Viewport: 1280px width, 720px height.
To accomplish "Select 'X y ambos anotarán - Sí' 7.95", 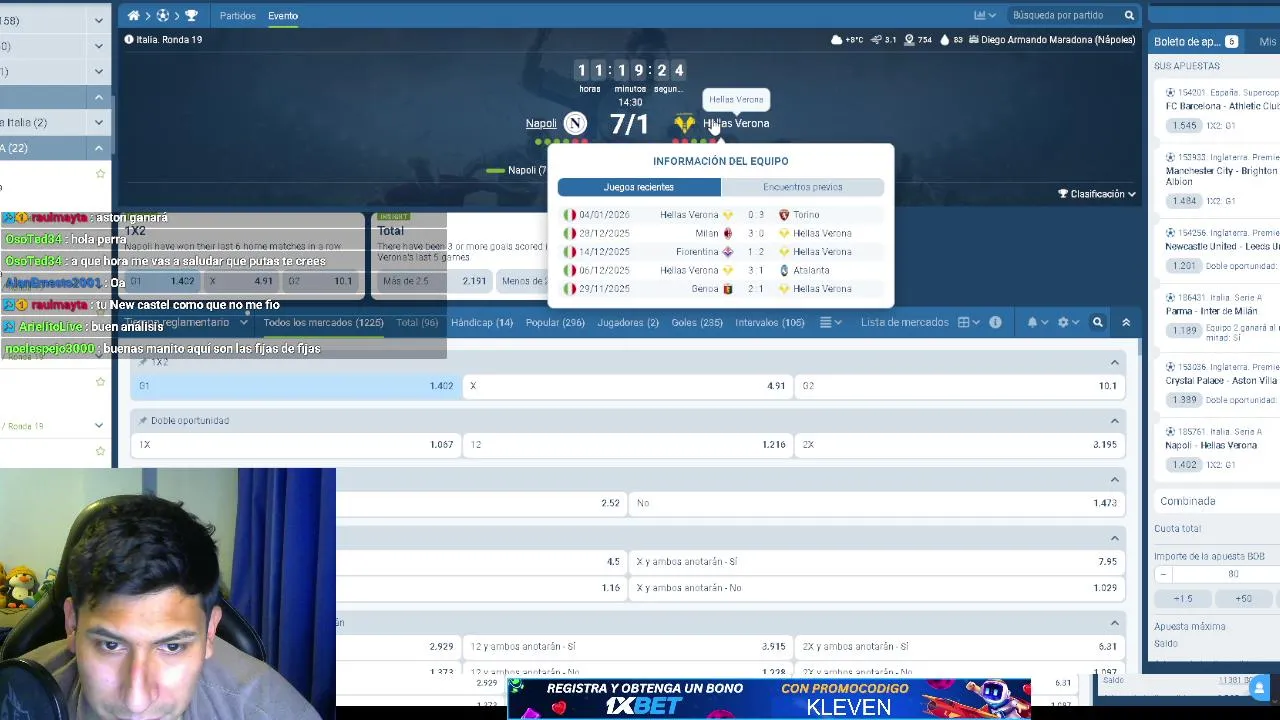I will coord(877,562).
